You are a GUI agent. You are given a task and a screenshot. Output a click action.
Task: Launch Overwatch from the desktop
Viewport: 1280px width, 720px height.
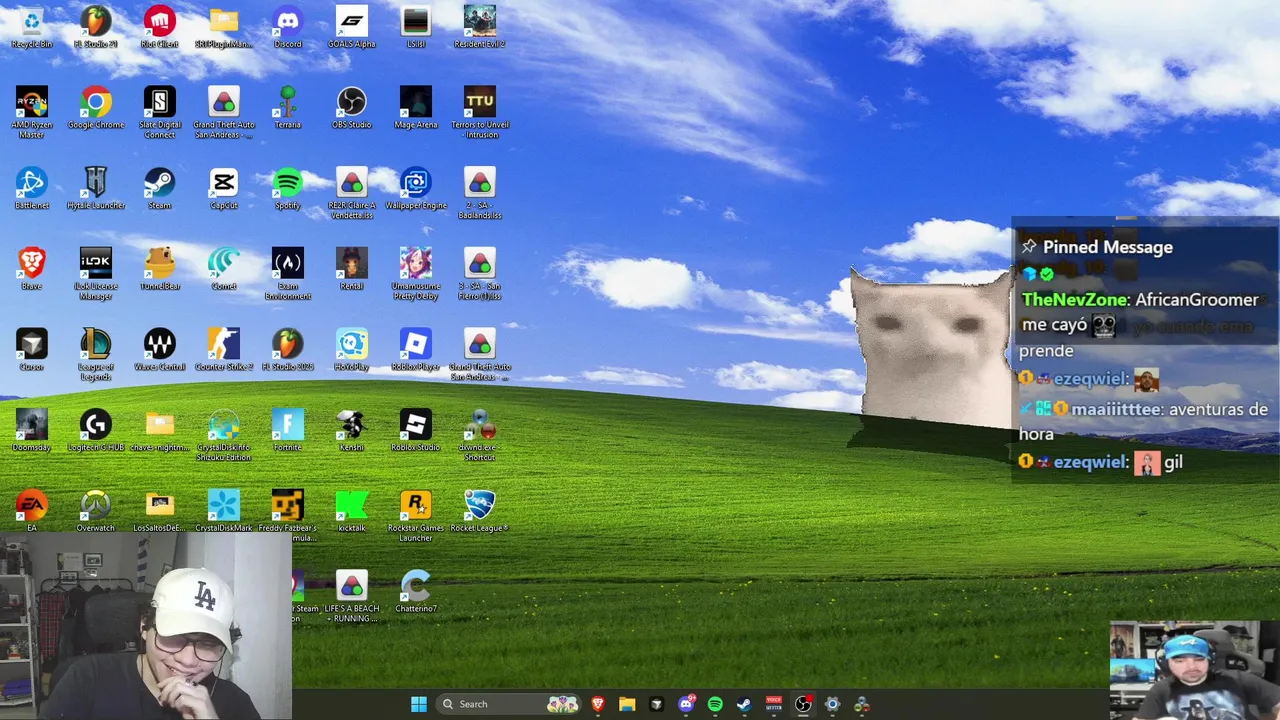(x=96, y=511)
